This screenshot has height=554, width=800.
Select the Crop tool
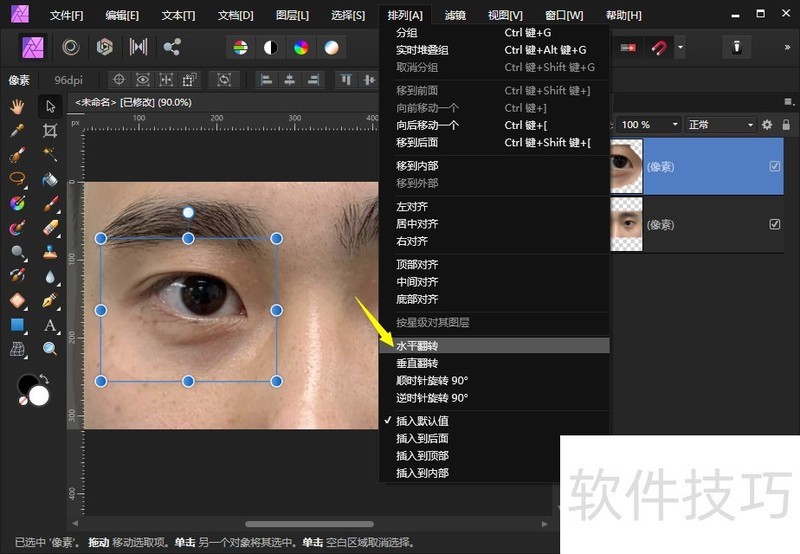click(50, 131)
